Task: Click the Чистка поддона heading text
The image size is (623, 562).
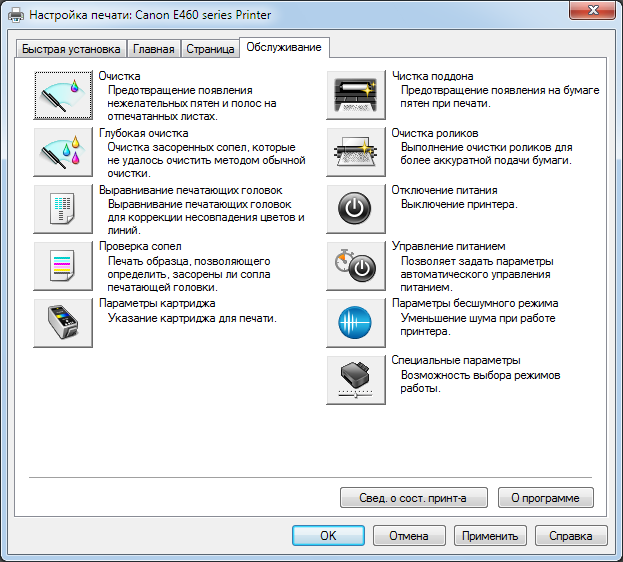Action: [433, 76]
